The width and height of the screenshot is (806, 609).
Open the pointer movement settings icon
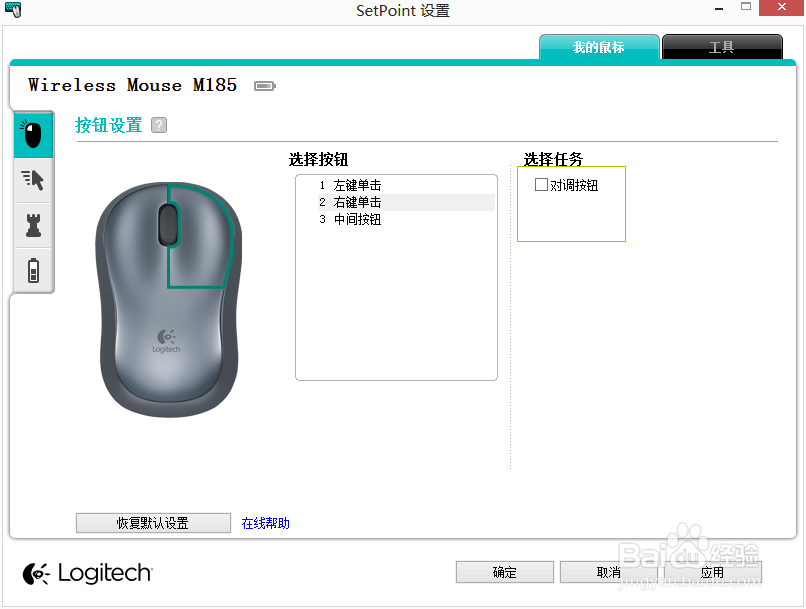coord(33,180)
